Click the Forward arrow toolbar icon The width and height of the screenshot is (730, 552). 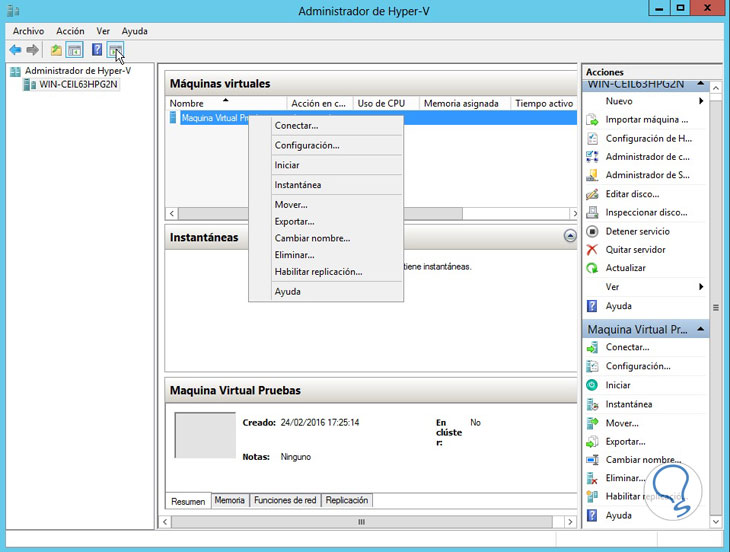tap(32, 50)
